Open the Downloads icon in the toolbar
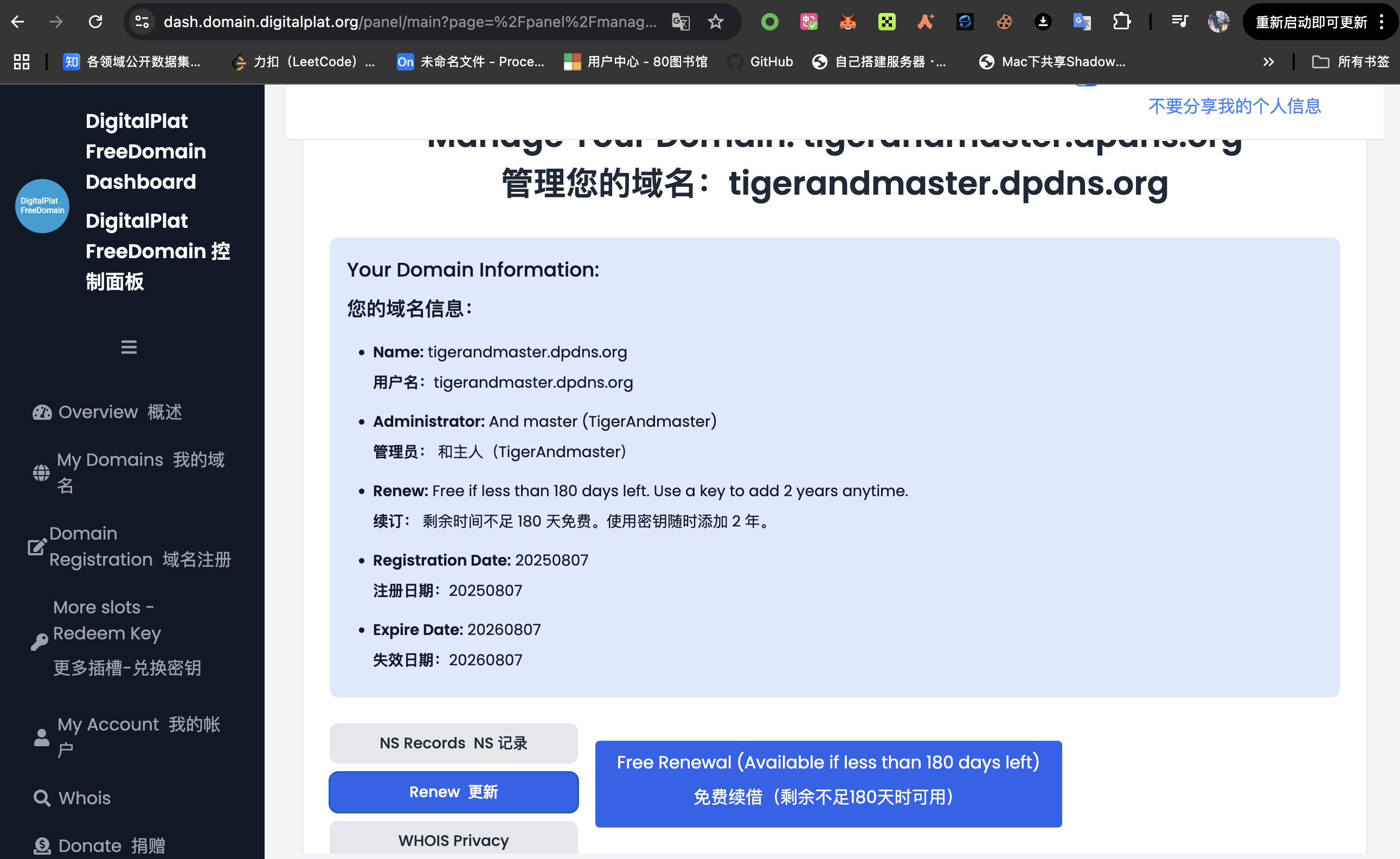The height and width of the screenshot is (859, 1400). (x=1044, y=22)
